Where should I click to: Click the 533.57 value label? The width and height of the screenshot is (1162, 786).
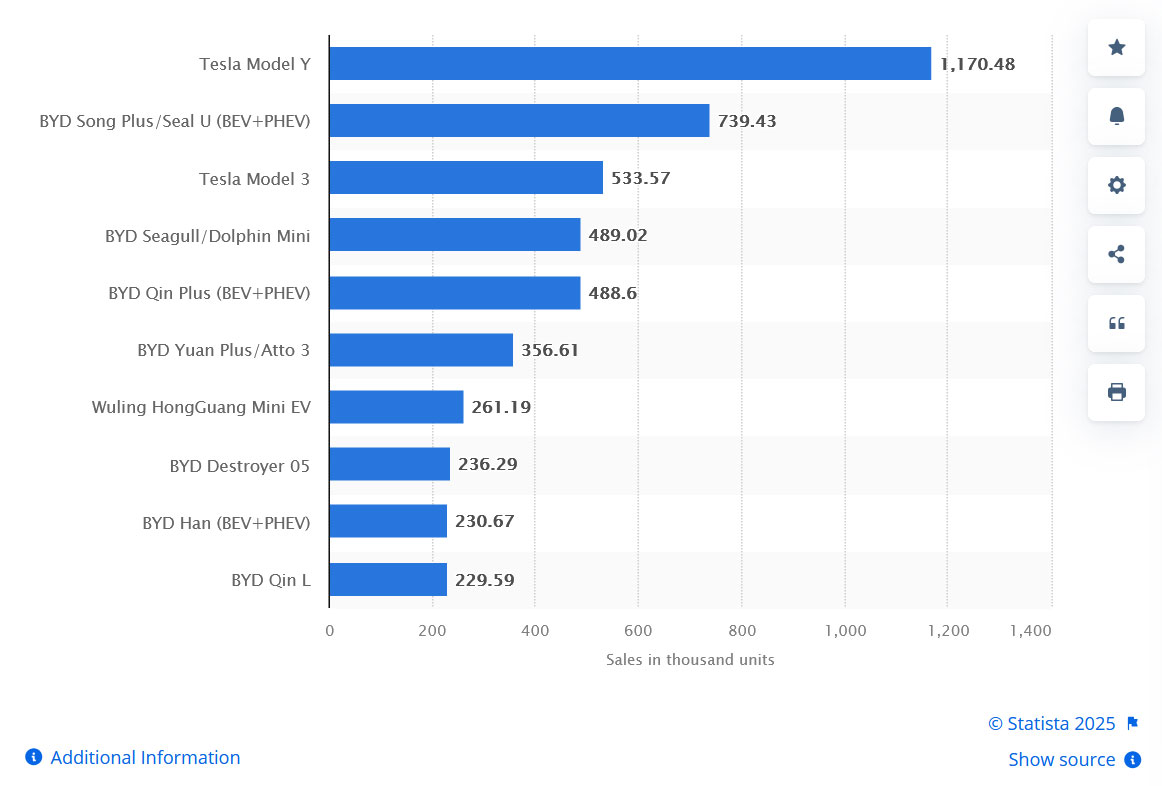tap(641, 179)
